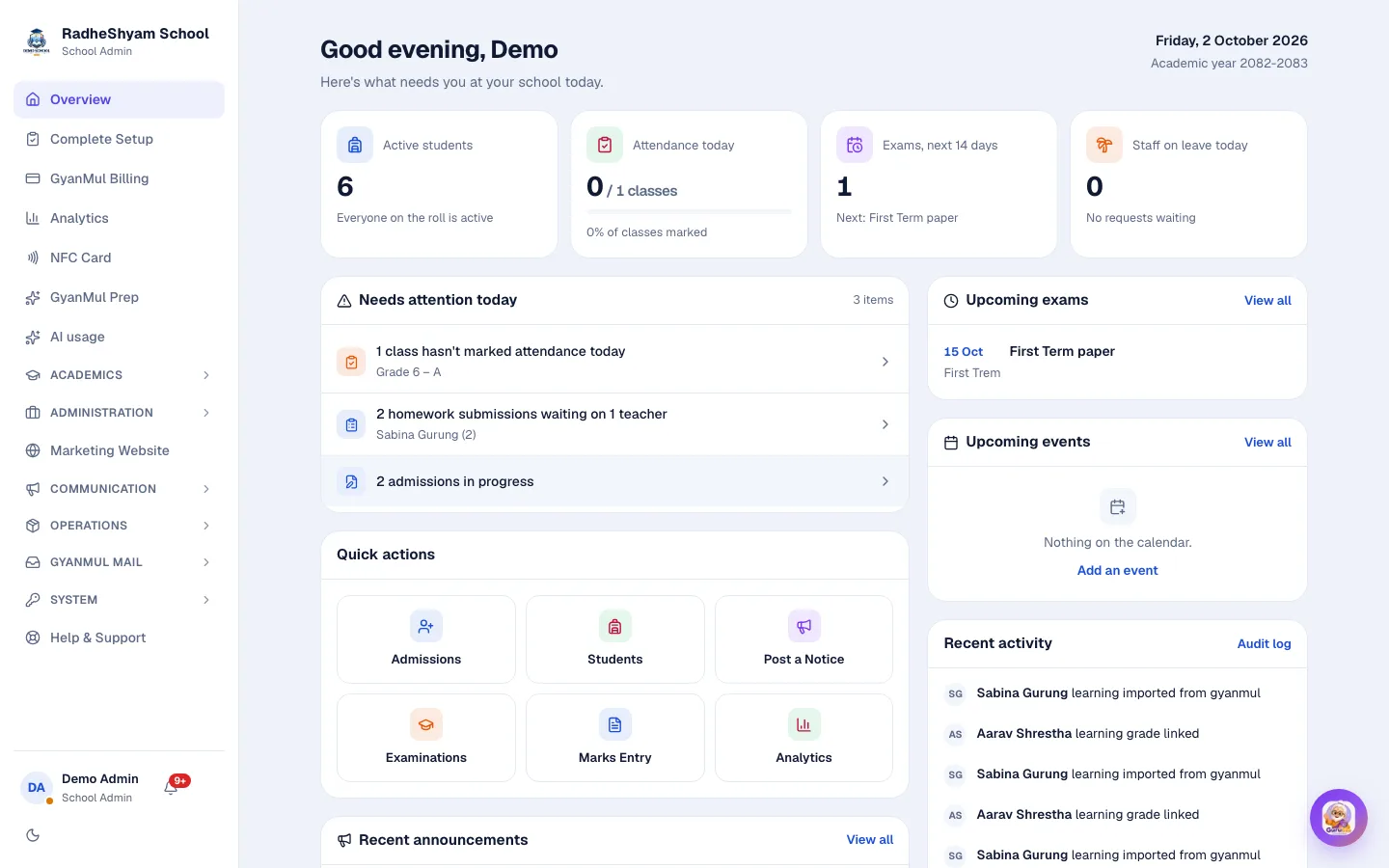
Task: Click '15 Oct' exam date
Action: [964, 352]
